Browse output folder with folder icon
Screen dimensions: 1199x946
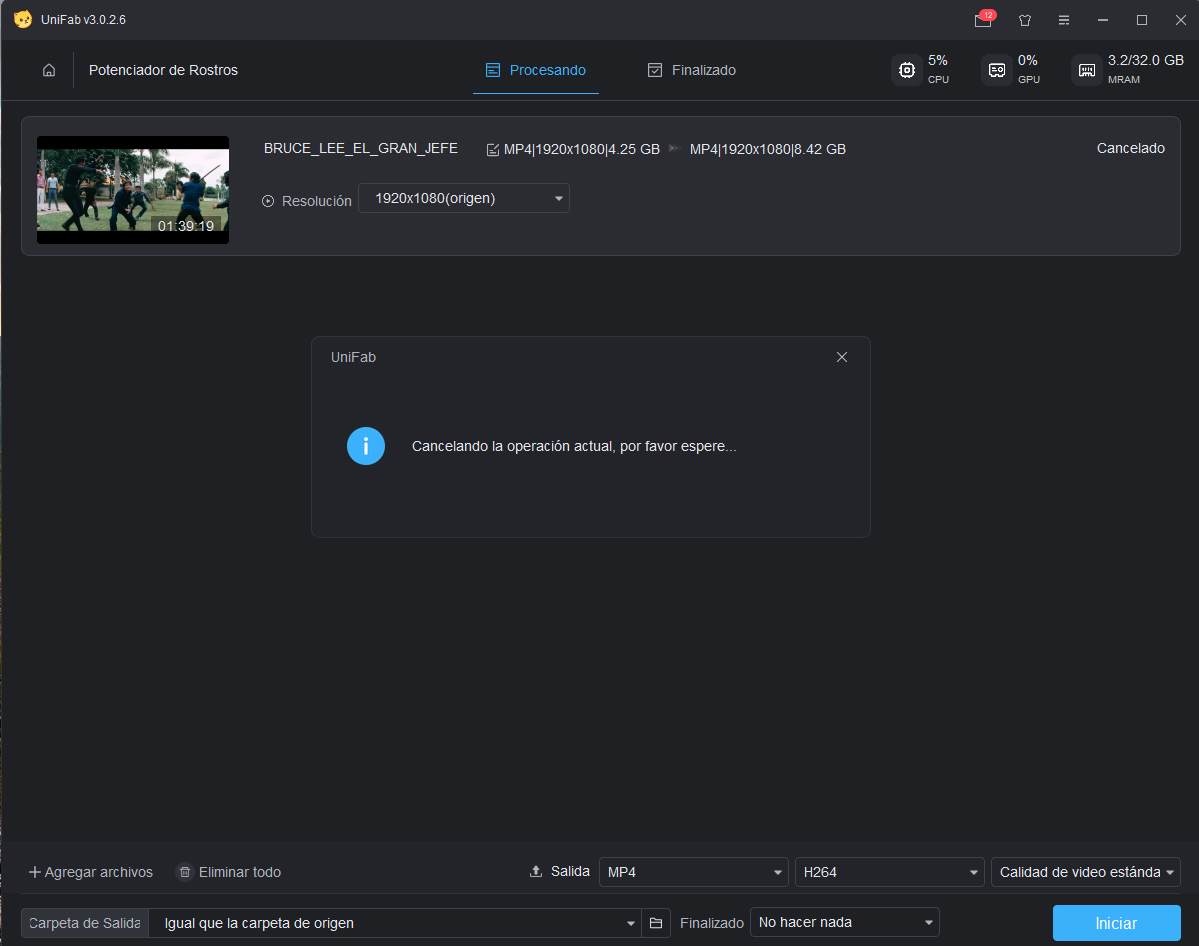[656, 923]
